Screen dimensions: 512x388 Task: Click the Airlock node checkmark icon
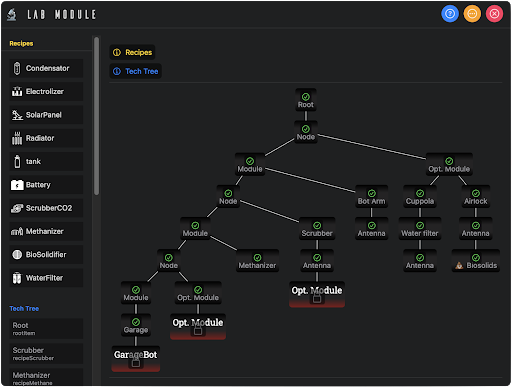pyautogui.click(x=476, y=193)
